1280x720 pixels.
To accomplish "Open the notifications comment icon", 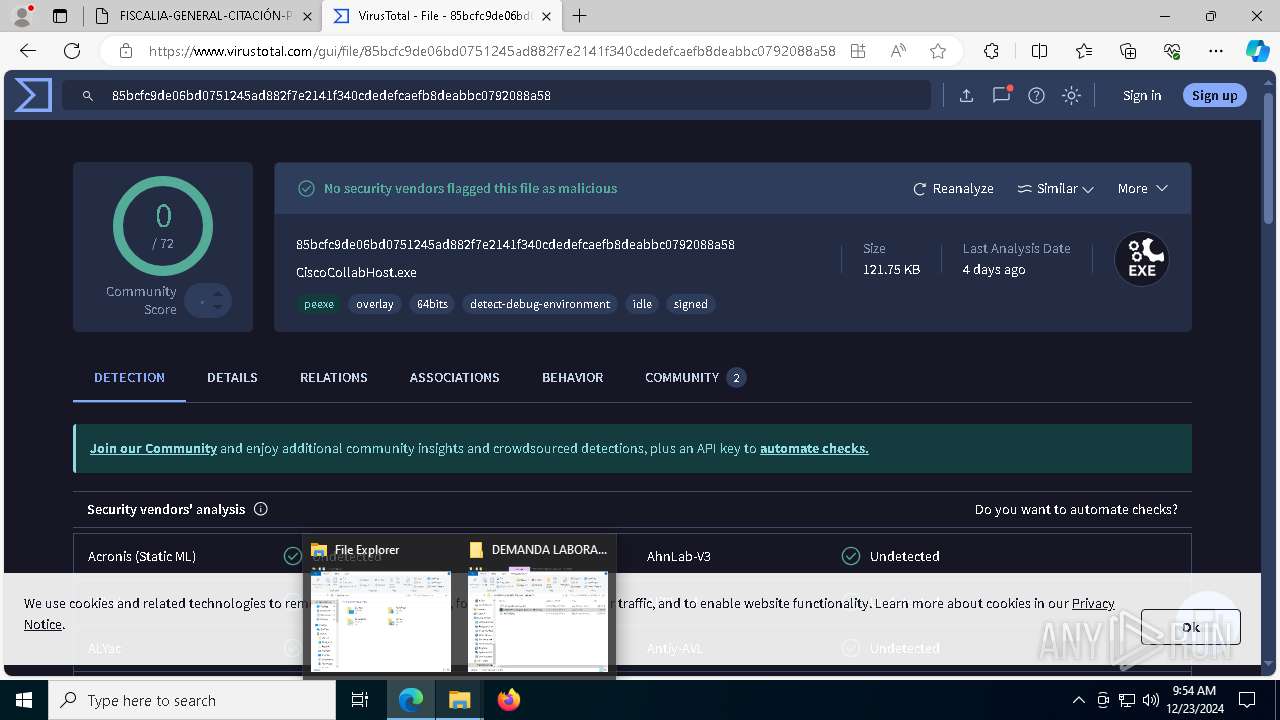I will (1001, 95).
